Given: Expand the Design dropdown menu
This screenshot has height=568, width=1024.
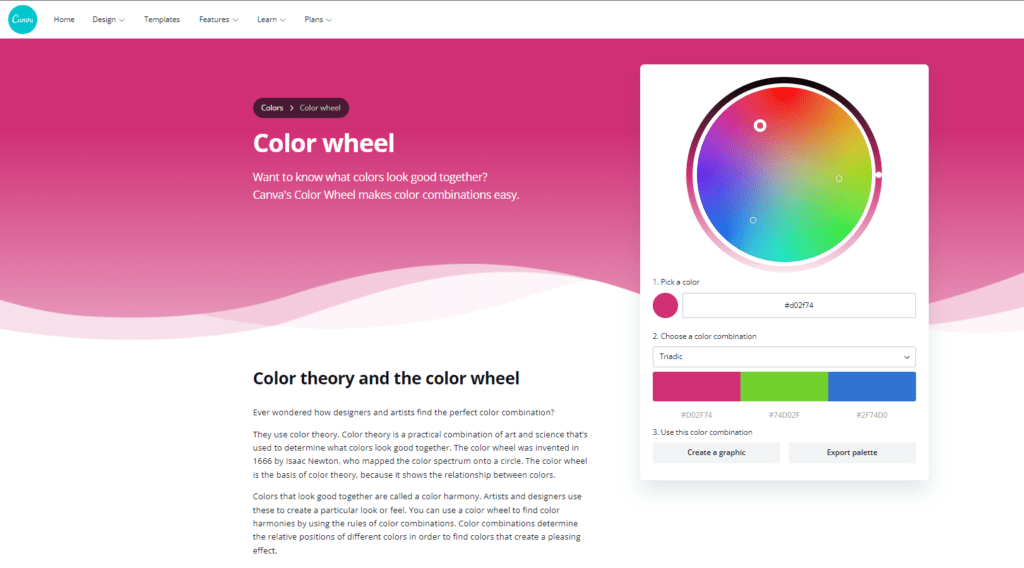Looking at the screenshot, I should point(108,20).
